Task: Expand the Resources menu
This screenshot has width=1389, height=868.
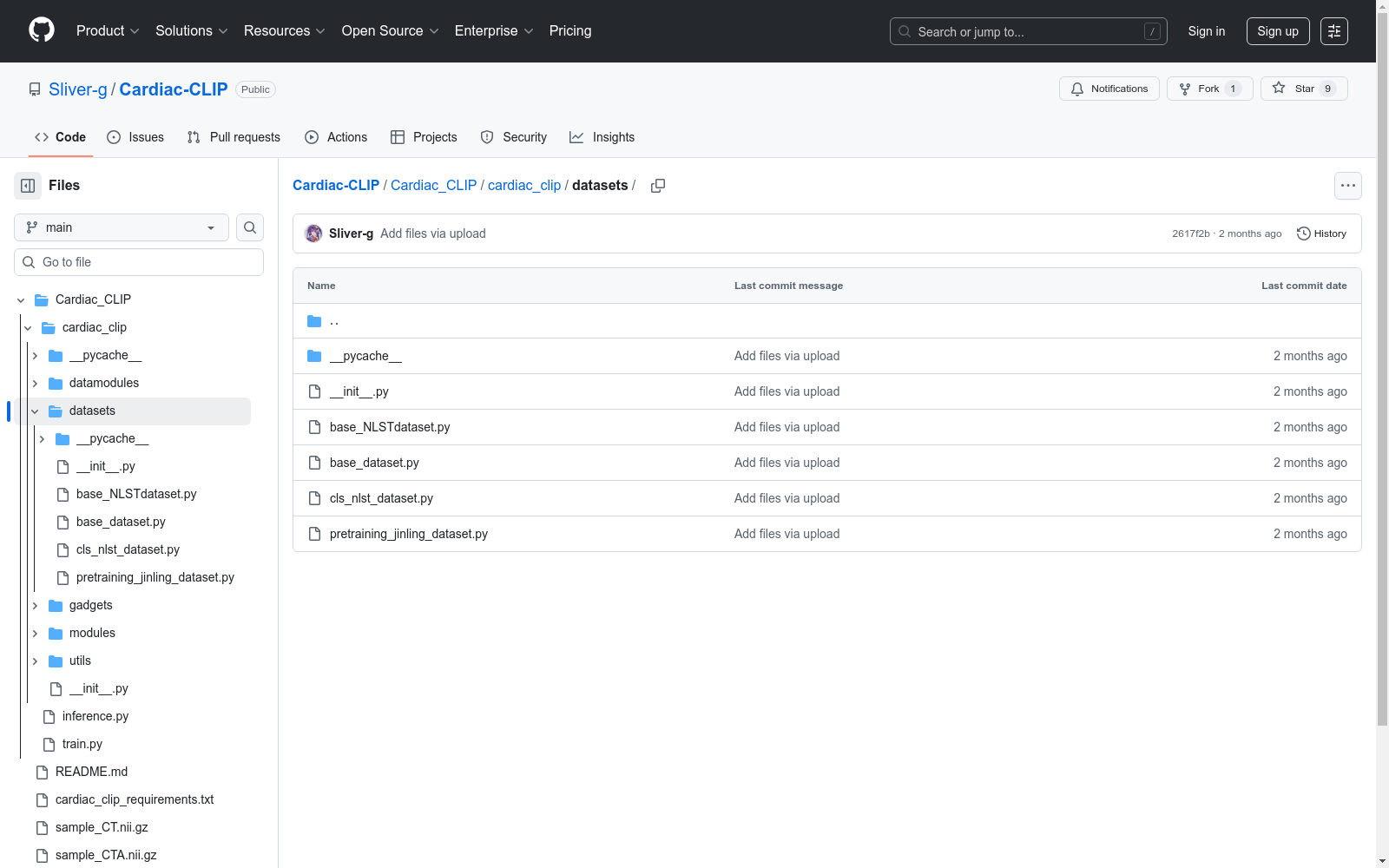Action: click(285, 31)
